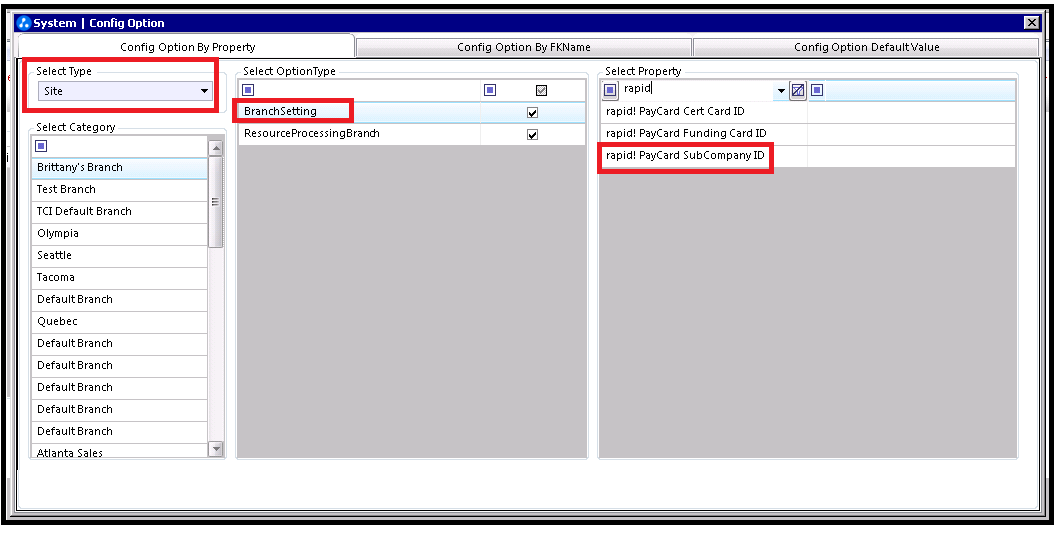Viewport: 1057px width, 533px height.
Task: Select the Test Branch category
Action: 119,189
